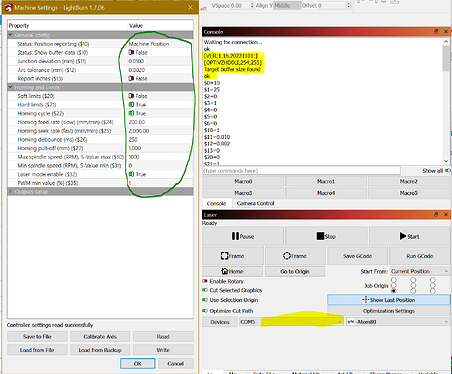Home the laser with Home button

coord(233,271)
